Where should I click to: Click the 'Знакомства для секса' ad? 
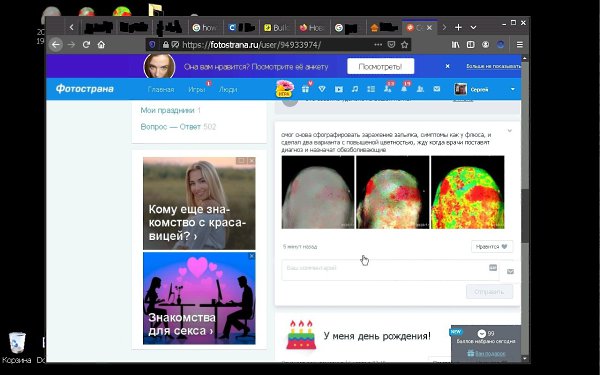pyautogui.click(x=199, y=298)
